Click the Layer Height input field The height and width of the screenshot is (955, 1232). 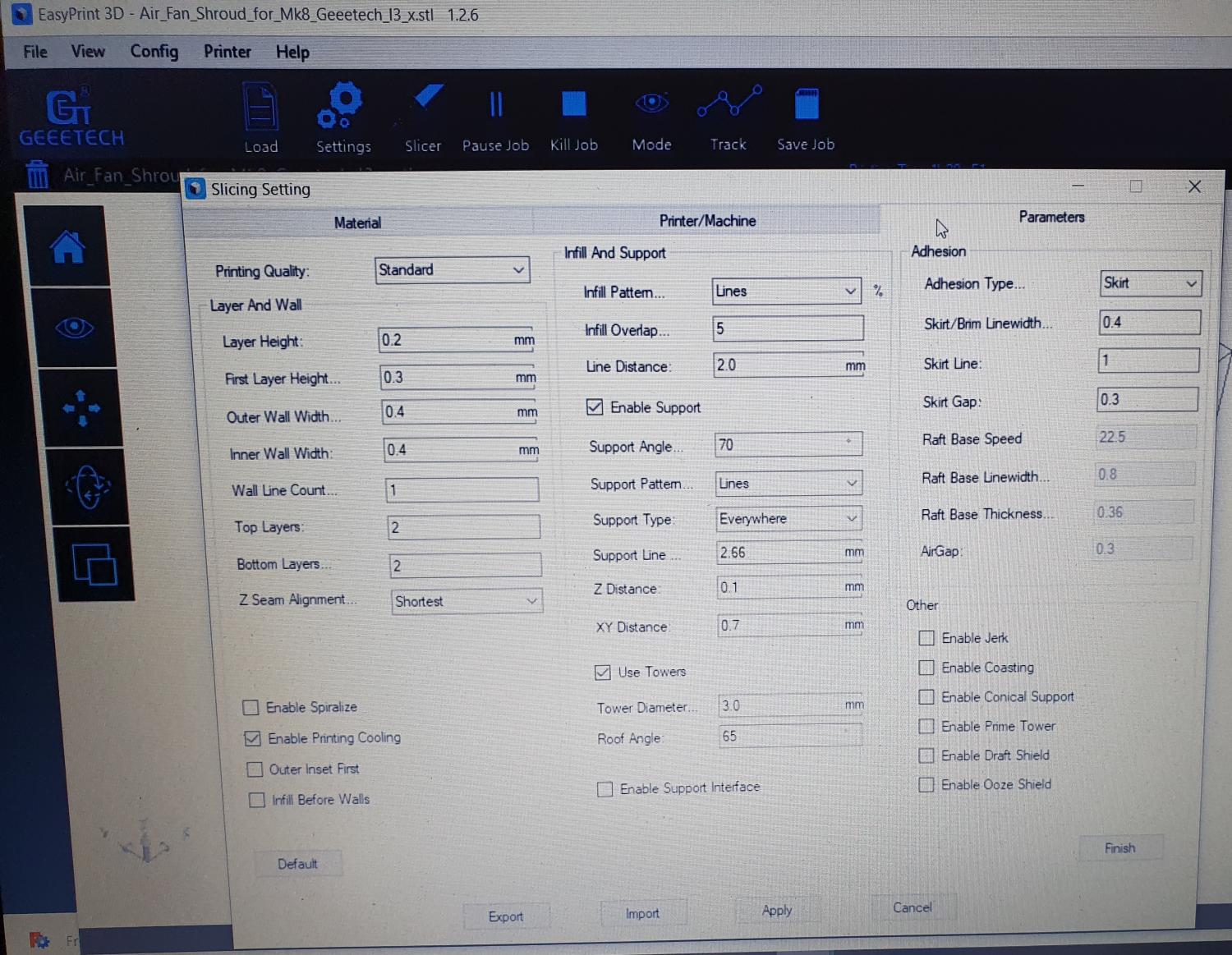point(457,340)
